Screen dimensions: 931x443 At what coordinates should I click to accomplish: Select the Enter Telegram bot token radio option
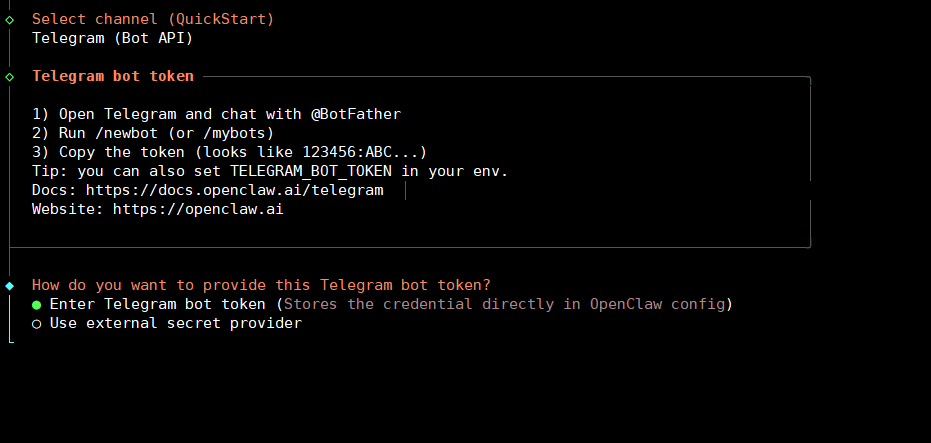tap(37, 304)
